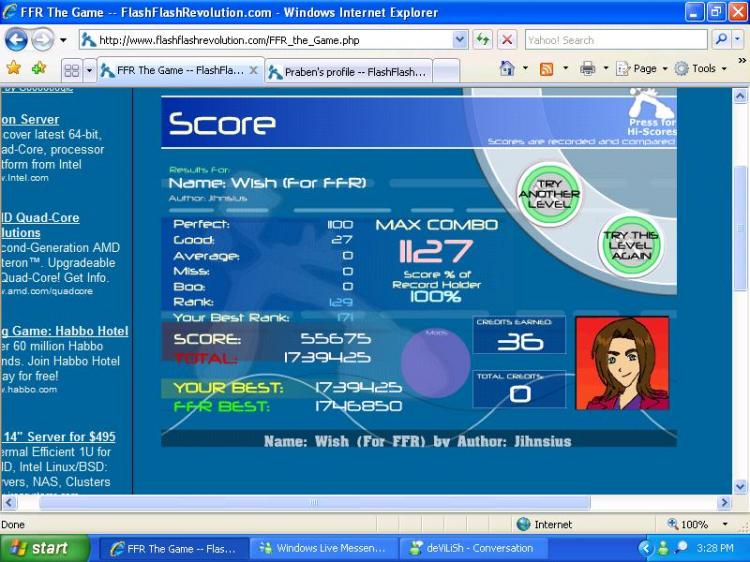750x562 pixels.
Task: Expand hidden system tray icons arrow
Action: point(645,548)
